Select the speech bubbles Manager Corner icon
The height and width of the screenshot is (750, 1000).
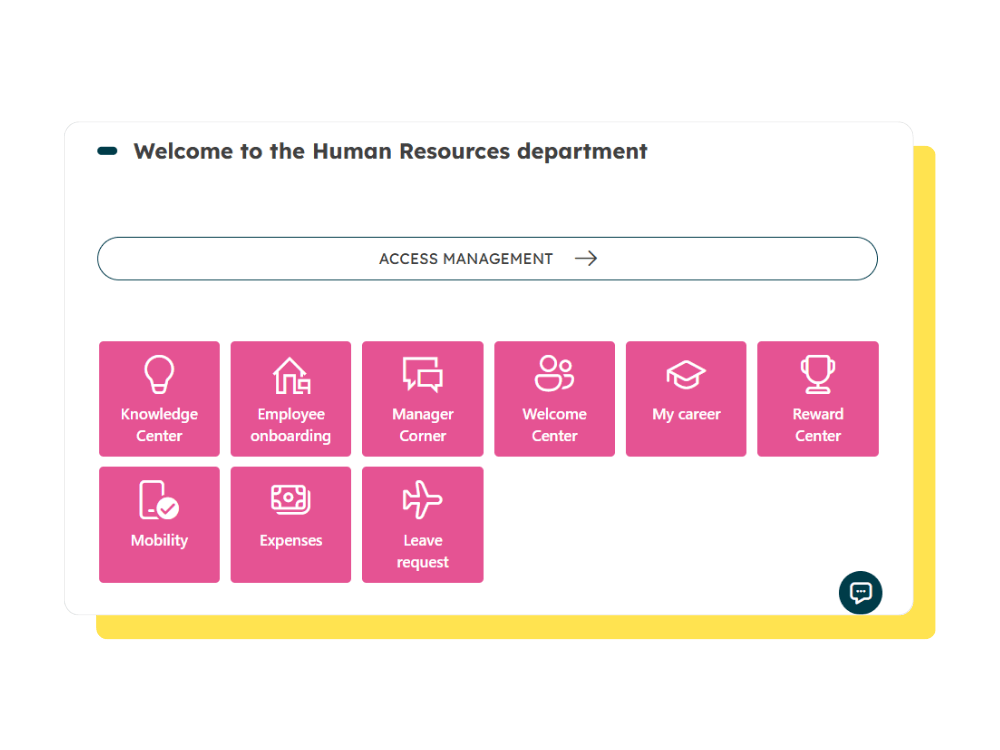(x=422, y=375)
